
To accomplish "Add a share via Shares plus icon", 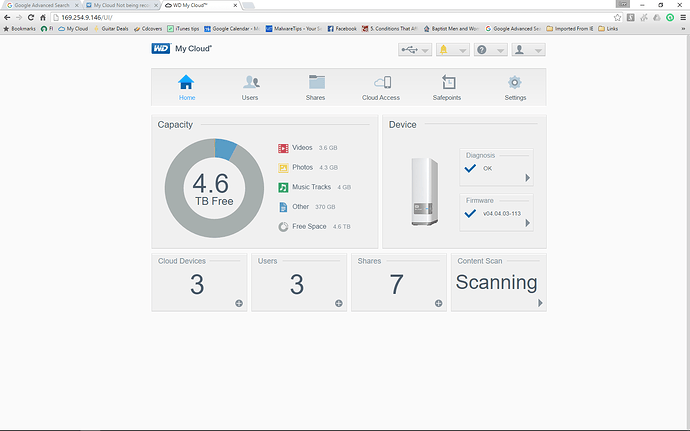I will coord(439,303).
